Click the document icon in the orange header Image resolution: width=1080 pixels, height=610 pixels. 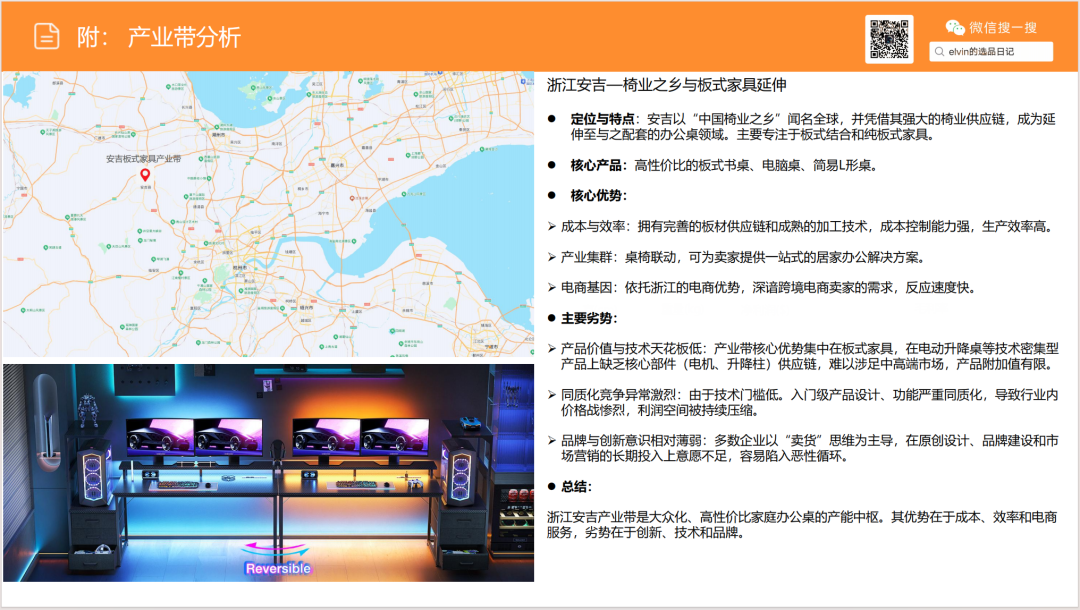(47, 36)
